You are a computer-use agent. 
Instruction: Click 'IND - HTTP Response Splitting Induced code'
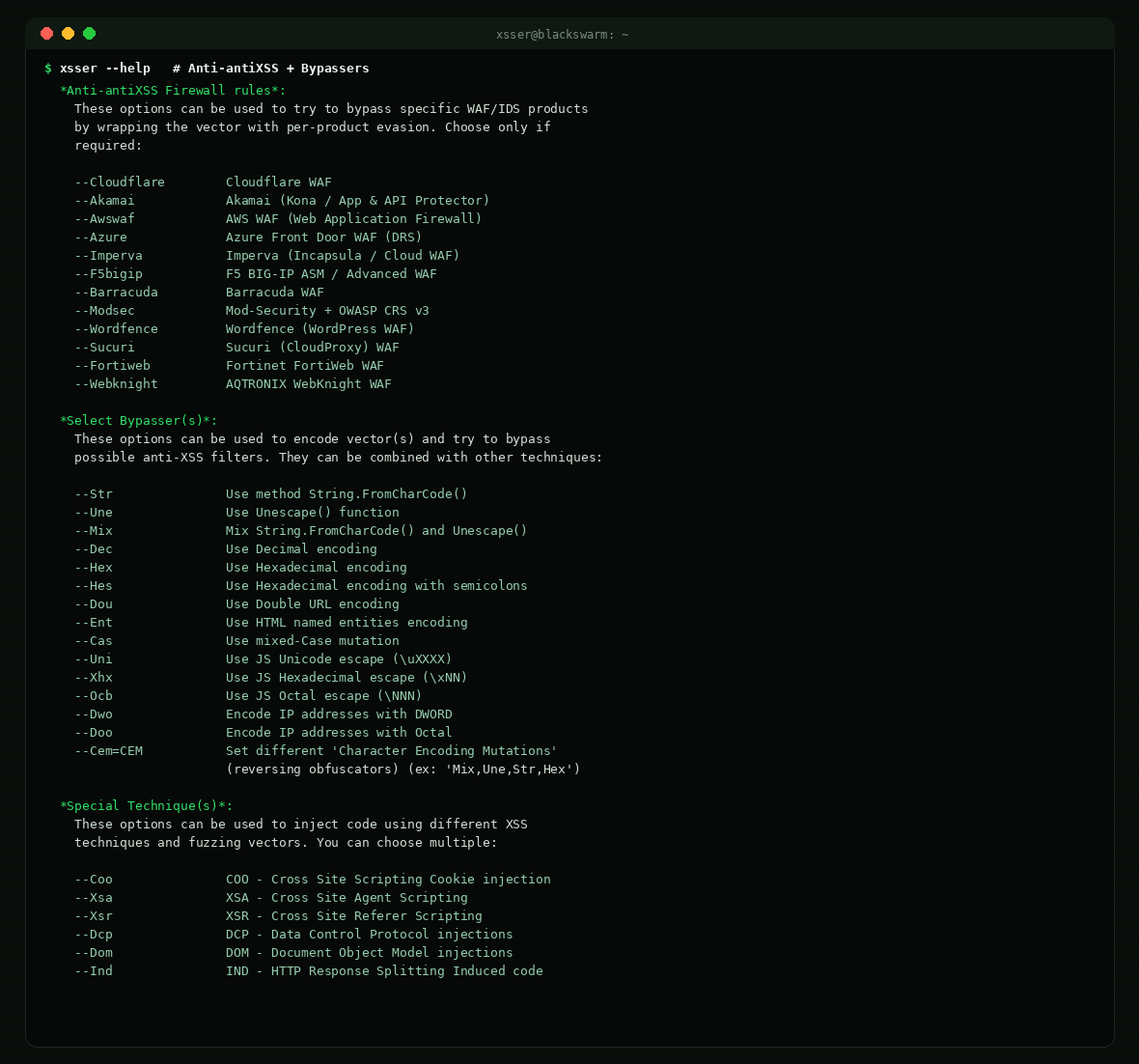[x=384, y=971]
